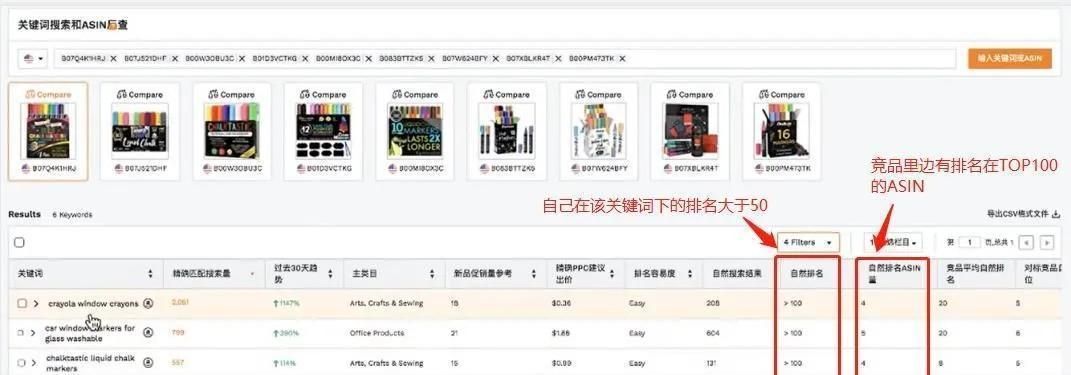Expand chalktastic liquid chalk markers row

point(33,363)
